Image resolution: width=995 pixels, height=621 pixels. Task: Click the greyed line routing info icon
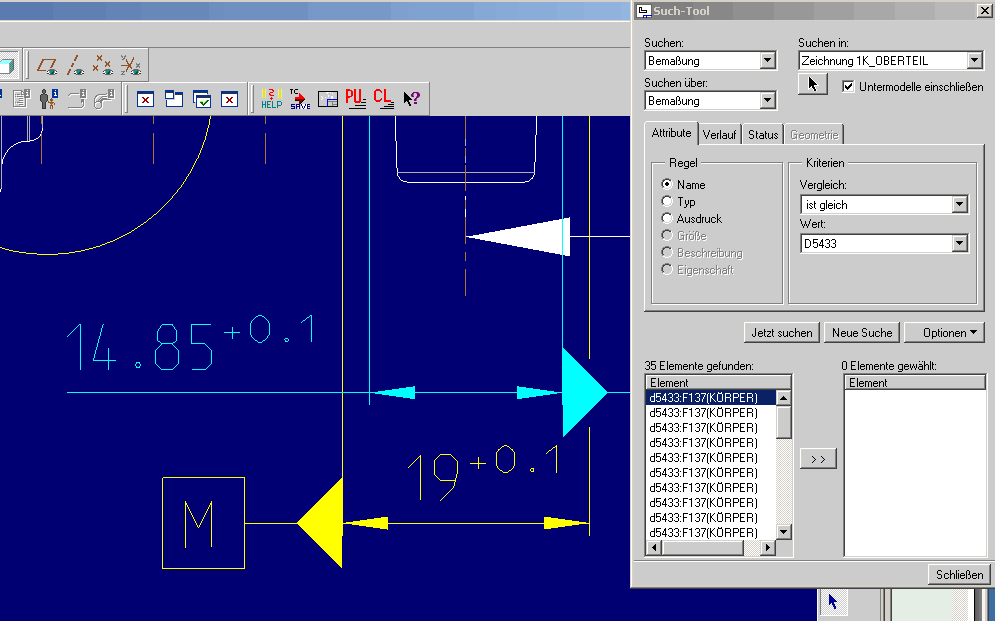pos(76,99)
